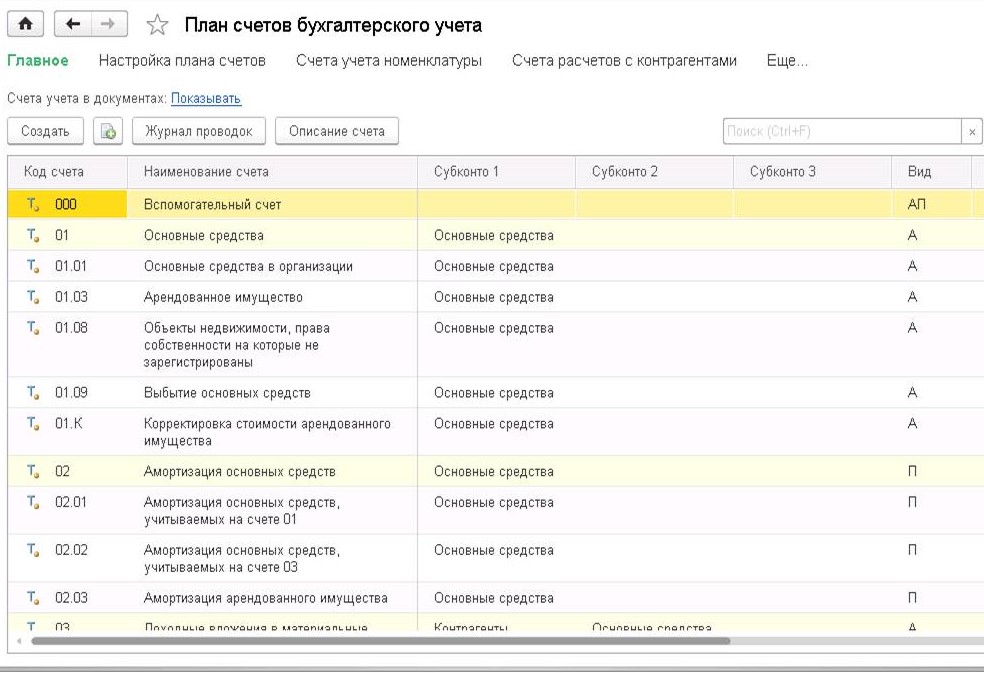Click the Home icon button
984x673 pixels.
coord(22,24)
